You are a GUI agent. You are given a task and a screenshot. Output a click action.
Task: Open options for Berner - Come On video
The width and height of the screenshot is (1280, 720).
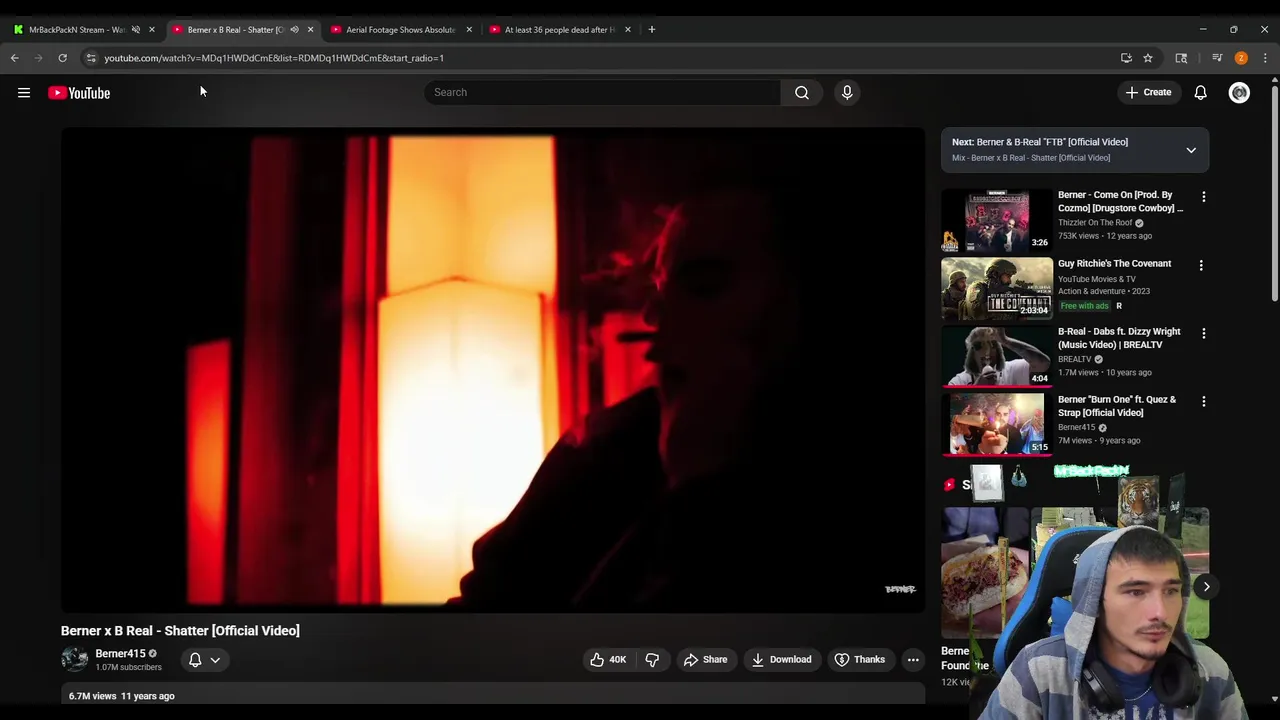pos(1204,197)
